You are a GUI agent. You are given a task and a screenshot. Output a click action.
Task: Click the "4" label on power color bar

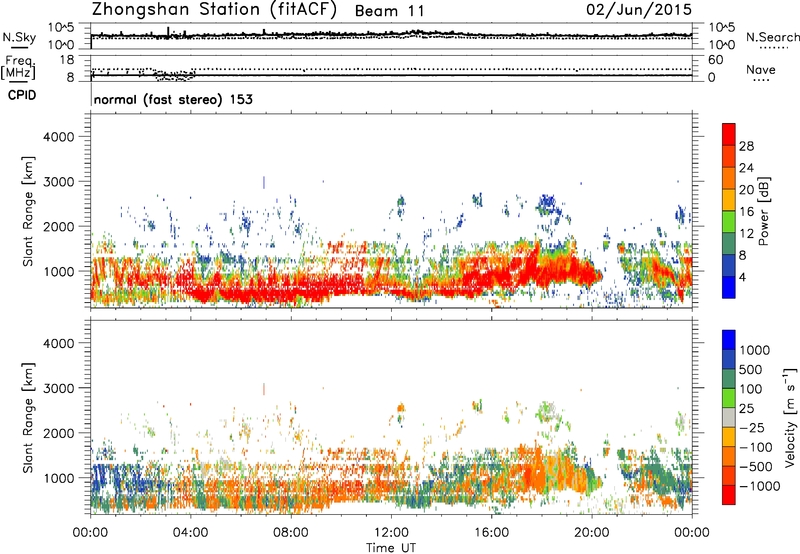point(742,277)
